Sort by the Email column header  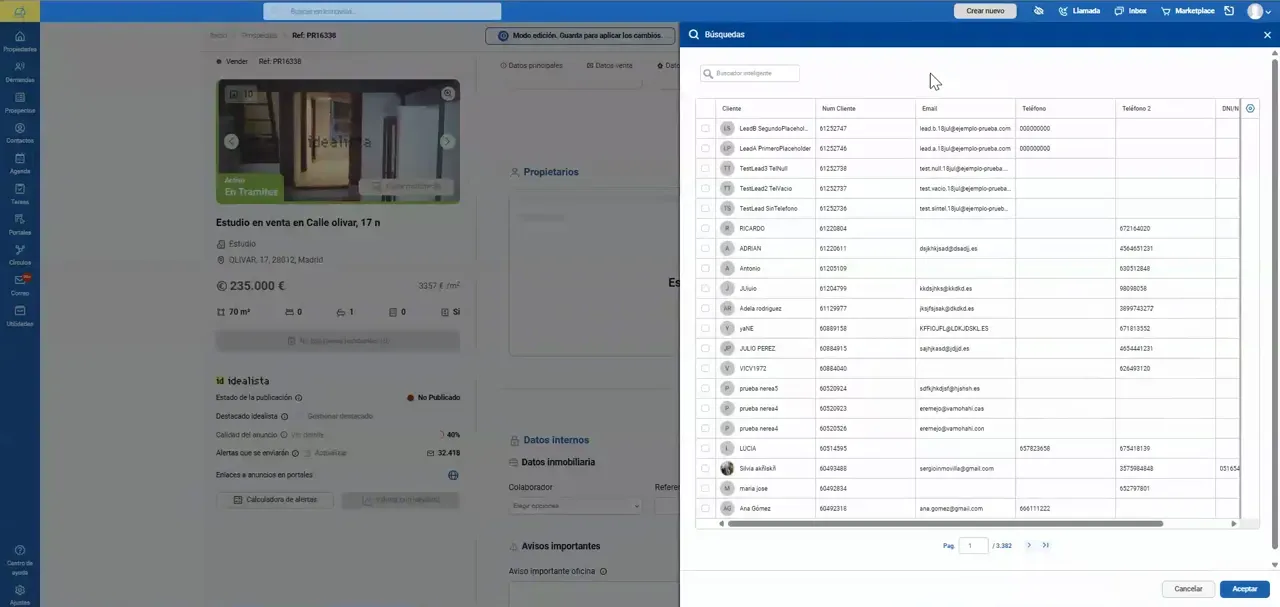click(x=965, y=108)
